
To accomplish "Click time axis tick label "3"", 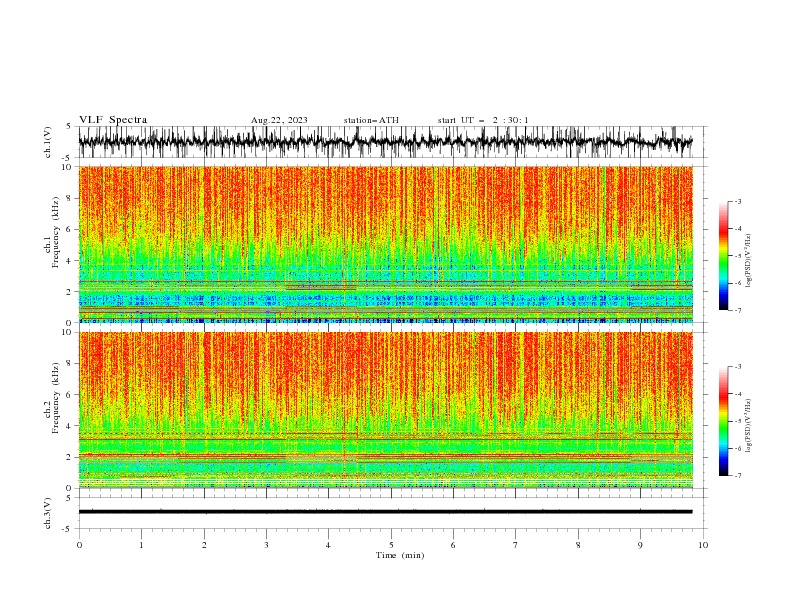I will (266, 545).
